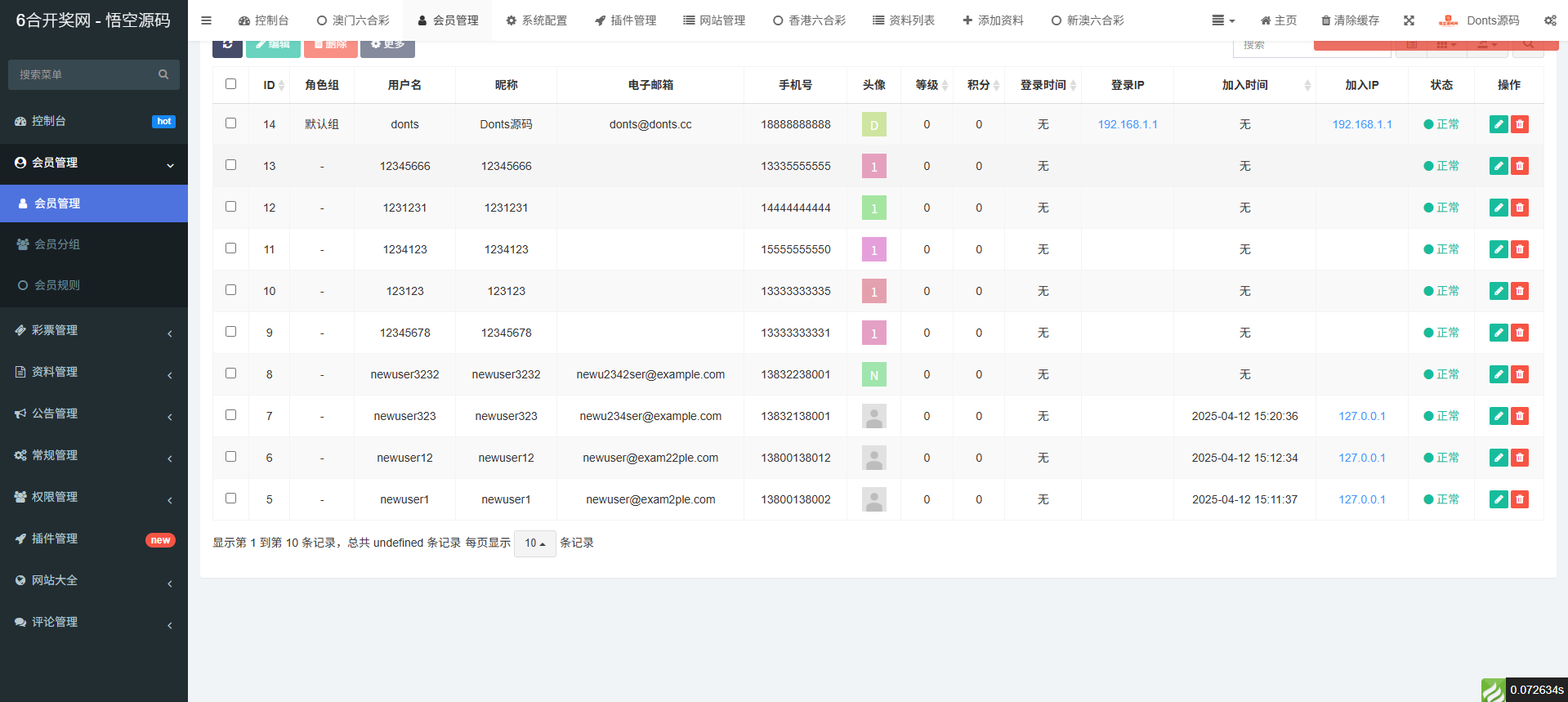Click login IP link 192.168.1.1

(1127, 124)
